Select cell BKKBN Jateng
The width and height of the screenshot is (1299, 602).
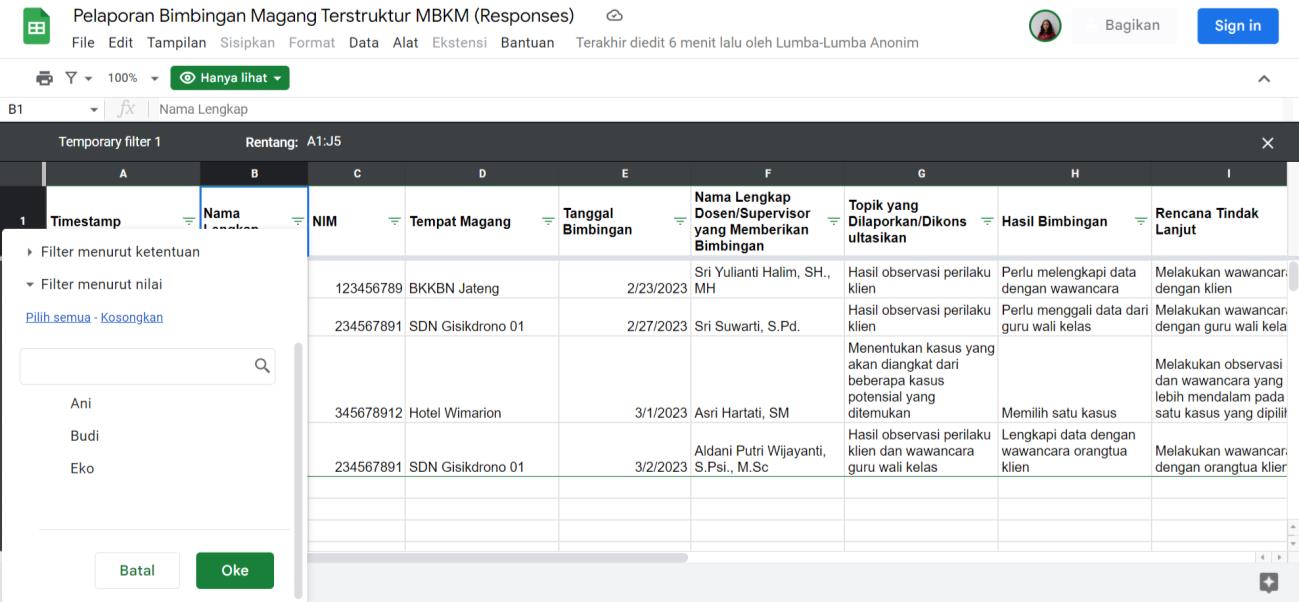(x=482, y=279)
